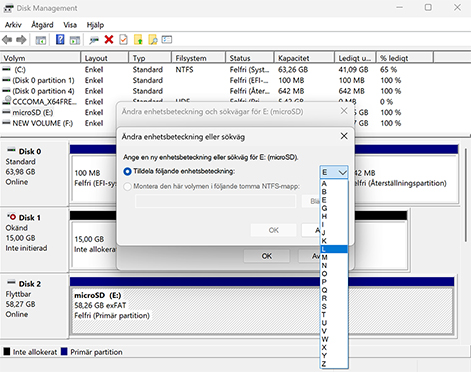Viewport: 471px width, 372px height.
Task: Toggle the show/hide console tree icon
Action: 41,40
